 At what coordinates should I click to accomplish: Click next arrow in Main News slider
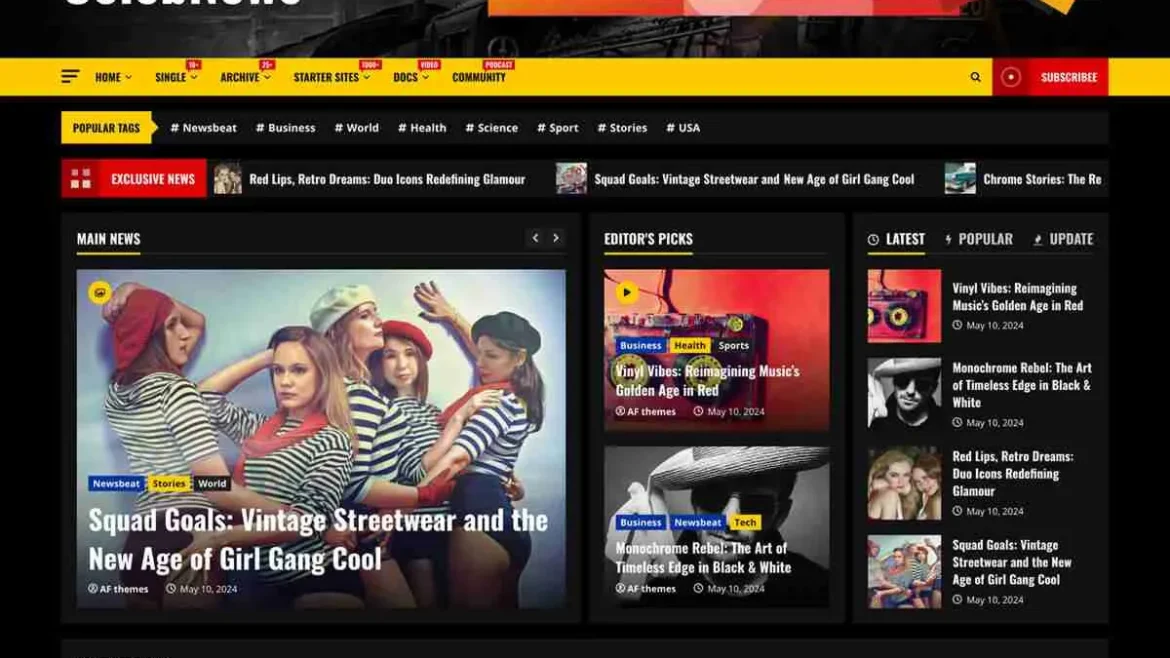(556, 238)
